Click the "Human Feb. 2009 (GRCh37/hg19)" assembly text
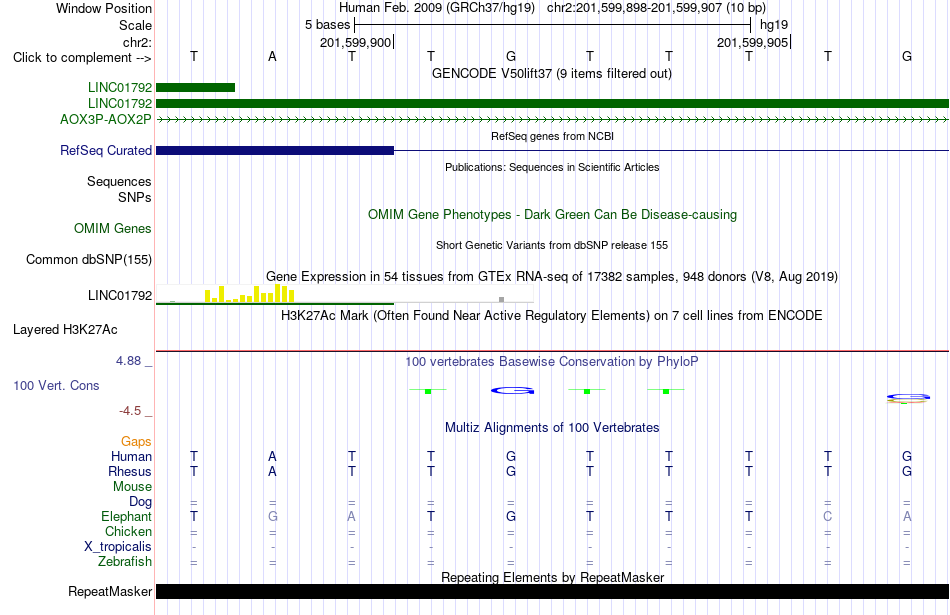The image size is (950, 615). tap(437, 8)
